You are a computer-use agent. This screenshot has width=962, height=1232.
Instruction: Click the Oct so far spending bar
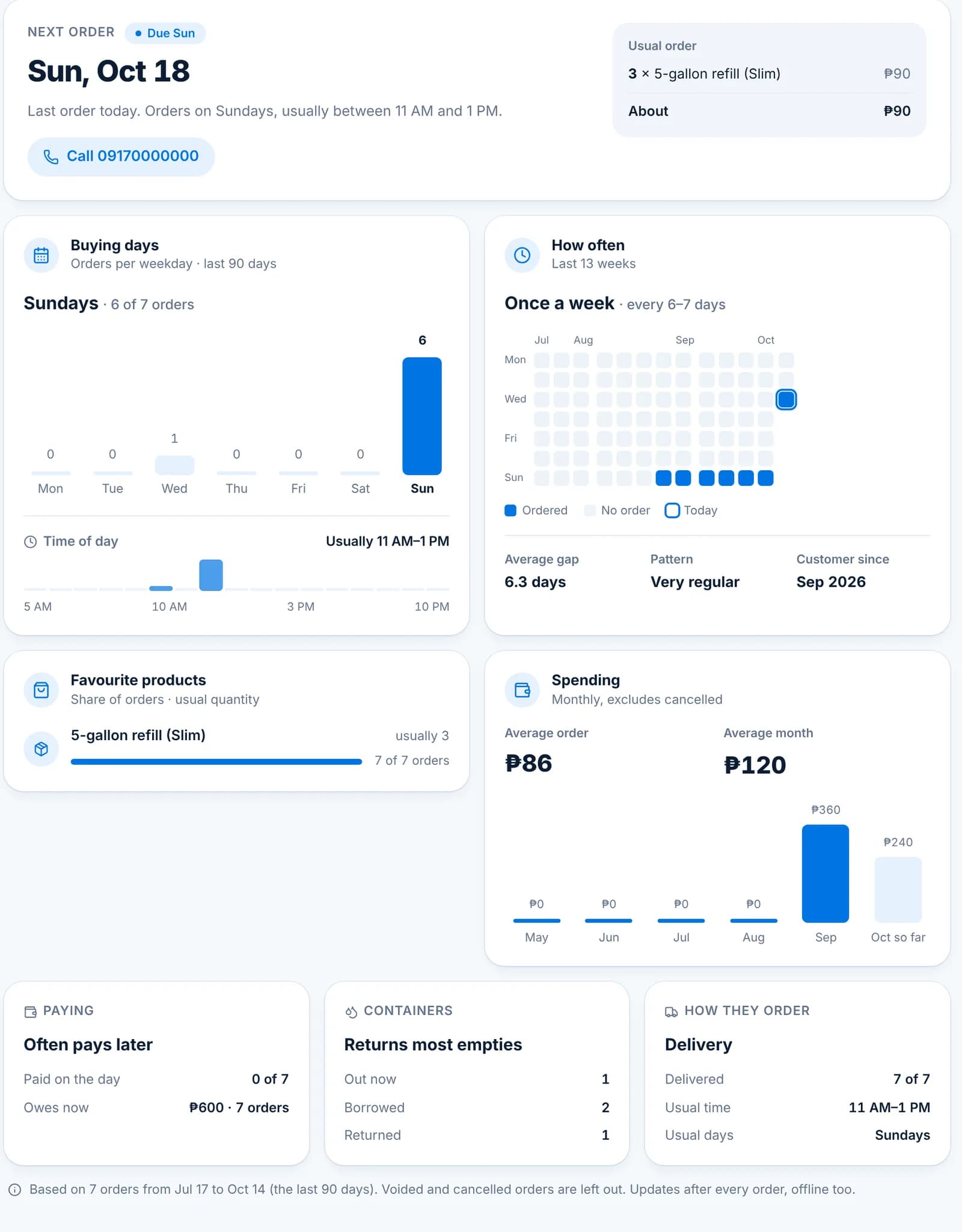(898, 890)
